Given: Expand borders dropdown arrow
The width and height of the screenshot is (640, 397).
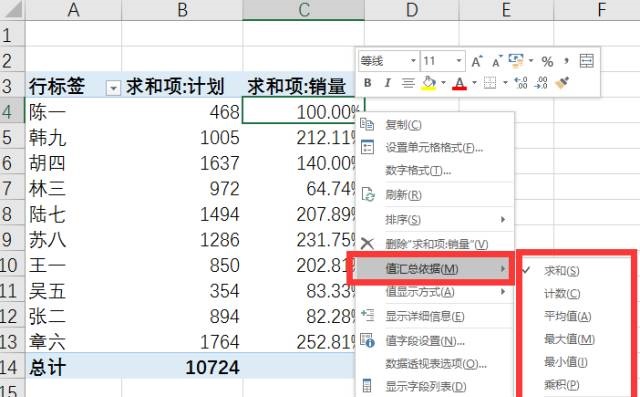Looking at the screenshot, I should (505, 83).
